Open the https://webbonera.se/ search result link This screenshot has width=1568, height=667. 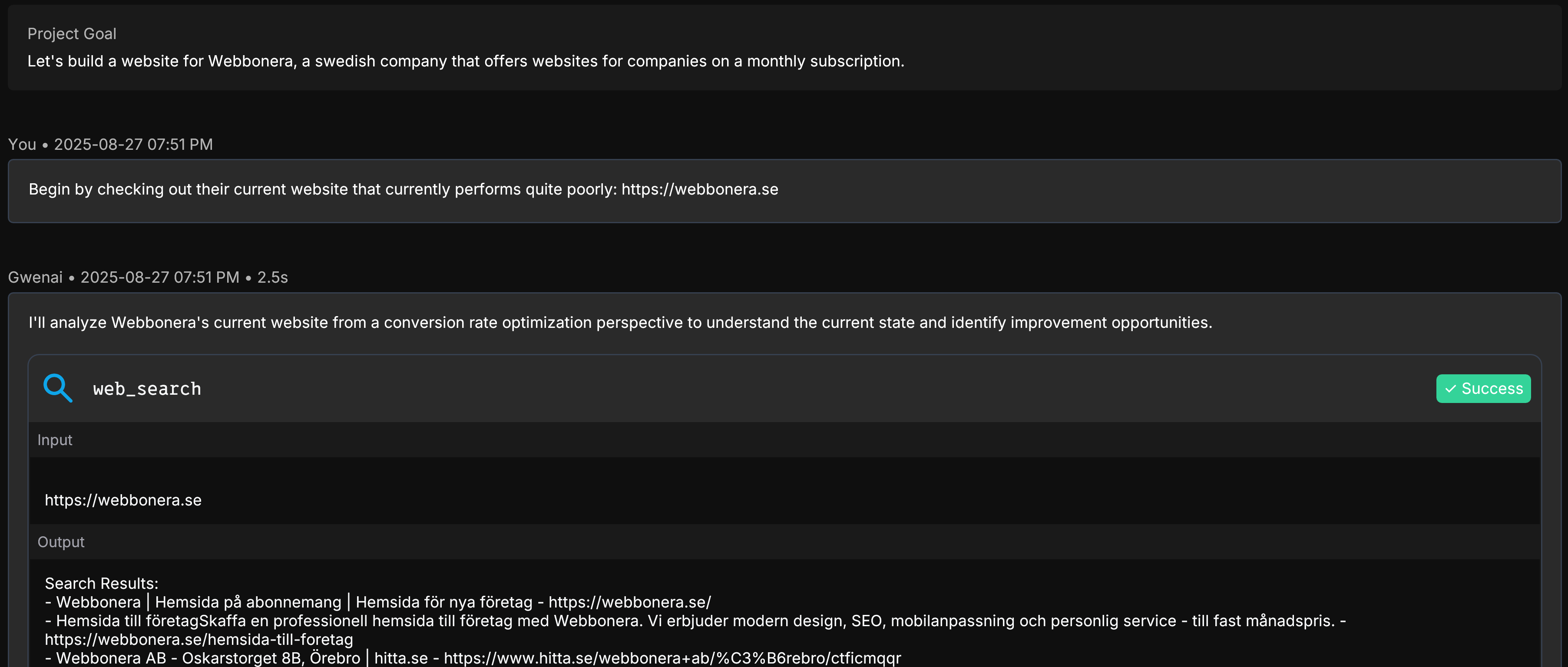pyautogui.click(x=629, y=602)
